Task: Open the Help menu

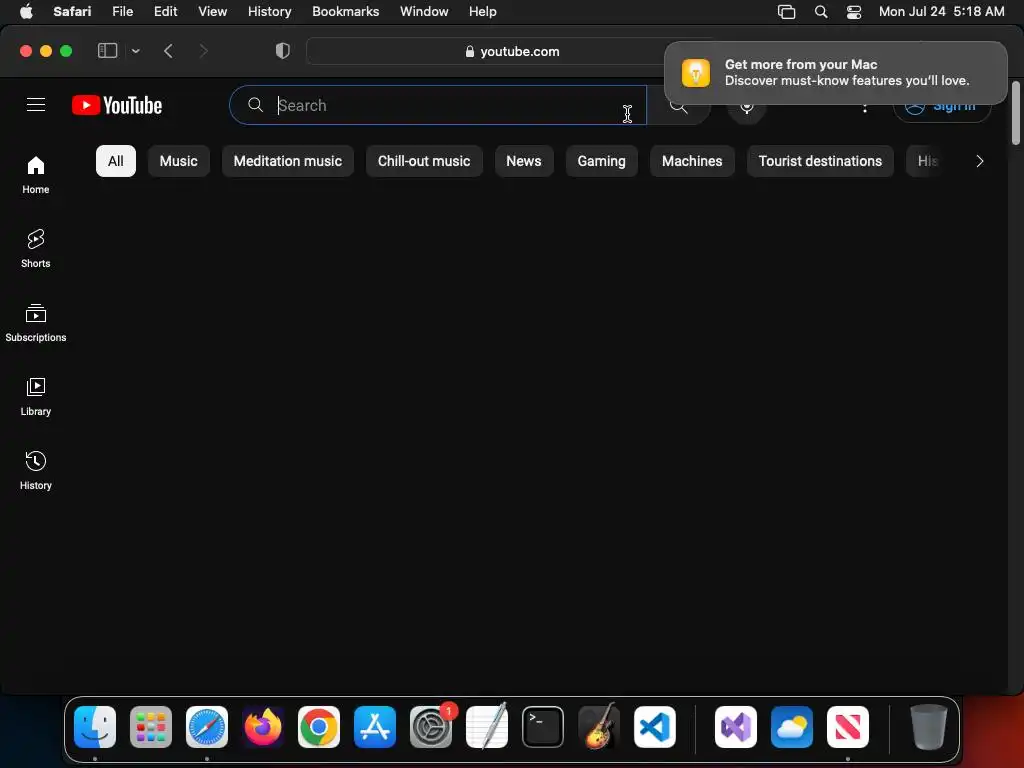Action: tap(483, 12)
